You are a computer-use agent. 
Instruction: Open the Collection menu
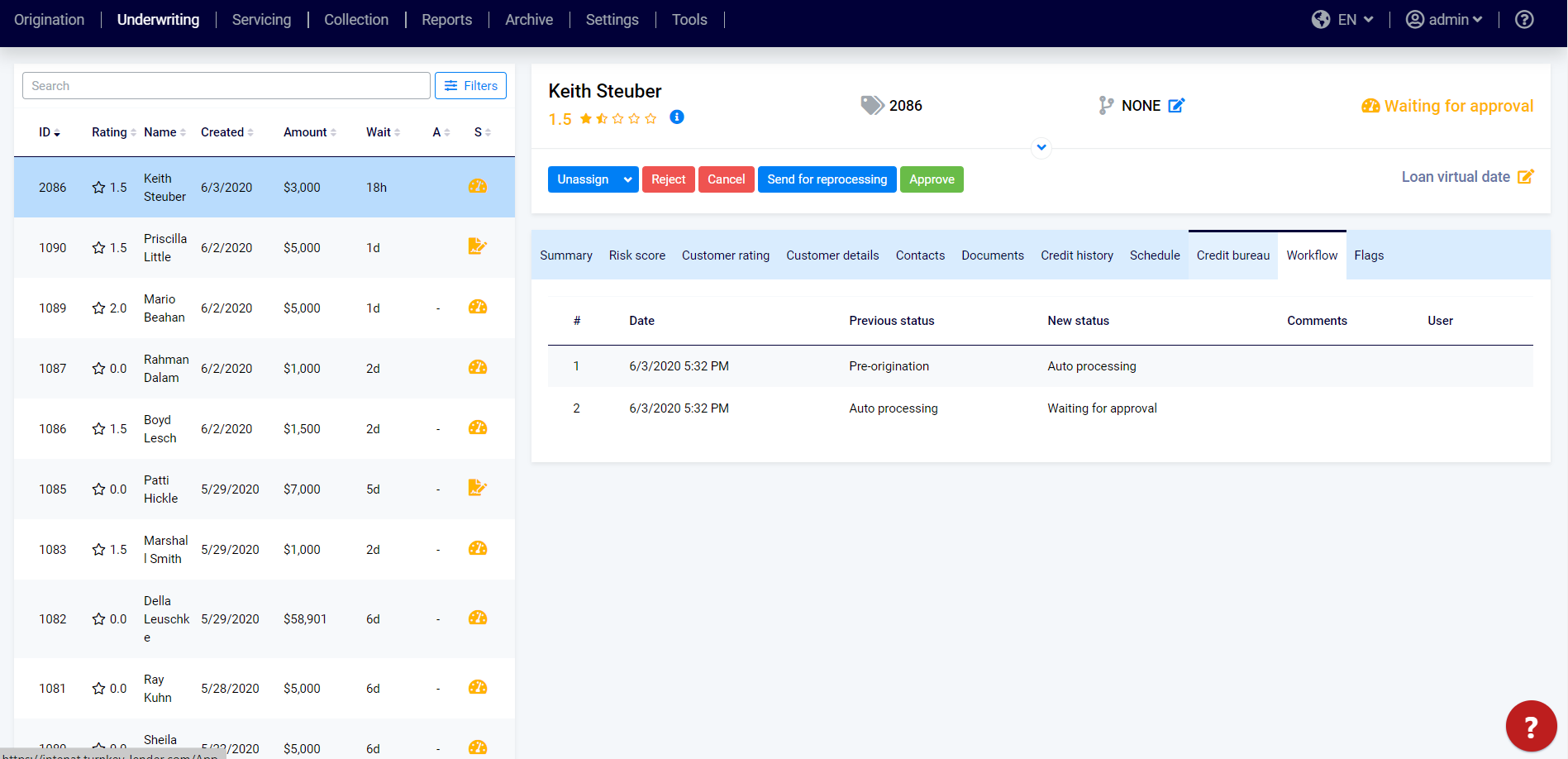click(x=356, y=19)
